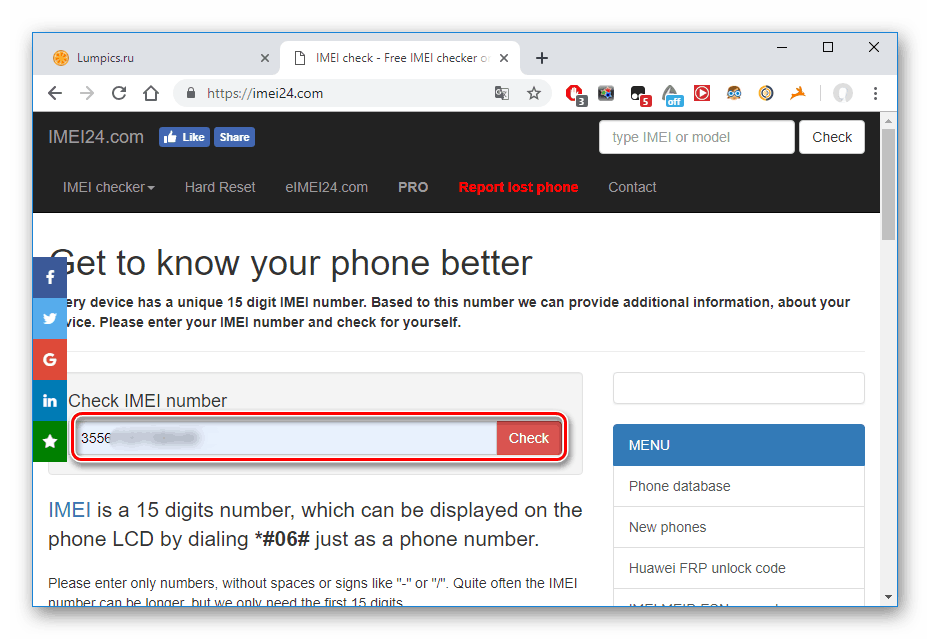Image resolution: width=930 pixels, height=639 pixels.
Task: Click the page scrollbar thumb
Action: pyautogui.click(x=888, y=184)
